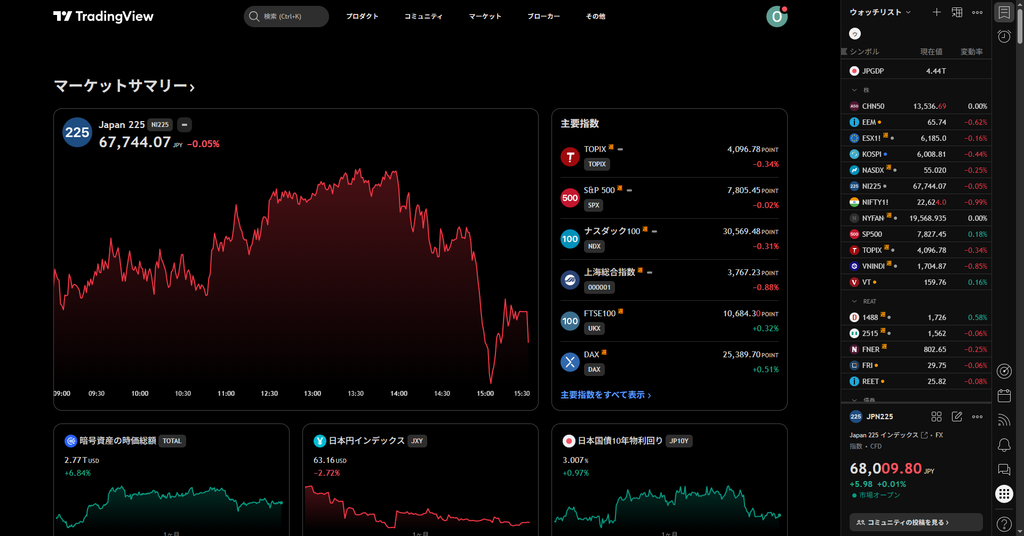1024x536 pixels.
Task: Click 主要指数をすべて表示 link
Action: (x=606, y=395)
